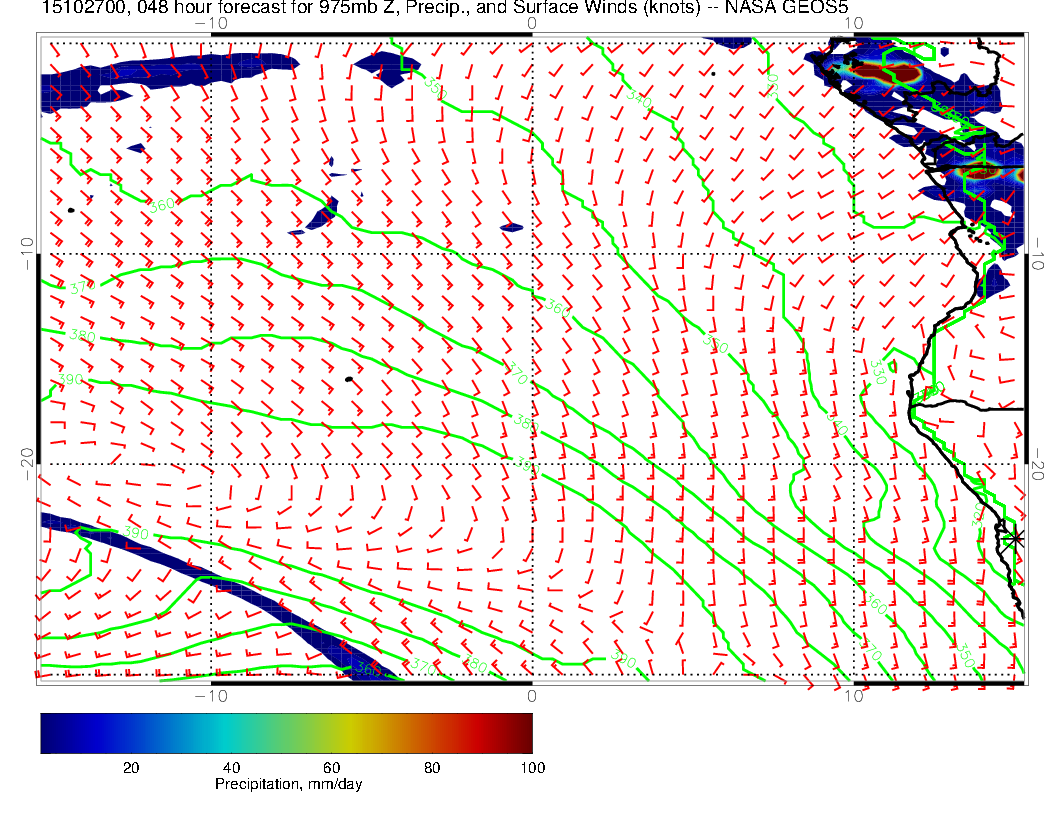
Task: Click the cyan colorbar segment above the 40 tick
Action: pos(231,733)
